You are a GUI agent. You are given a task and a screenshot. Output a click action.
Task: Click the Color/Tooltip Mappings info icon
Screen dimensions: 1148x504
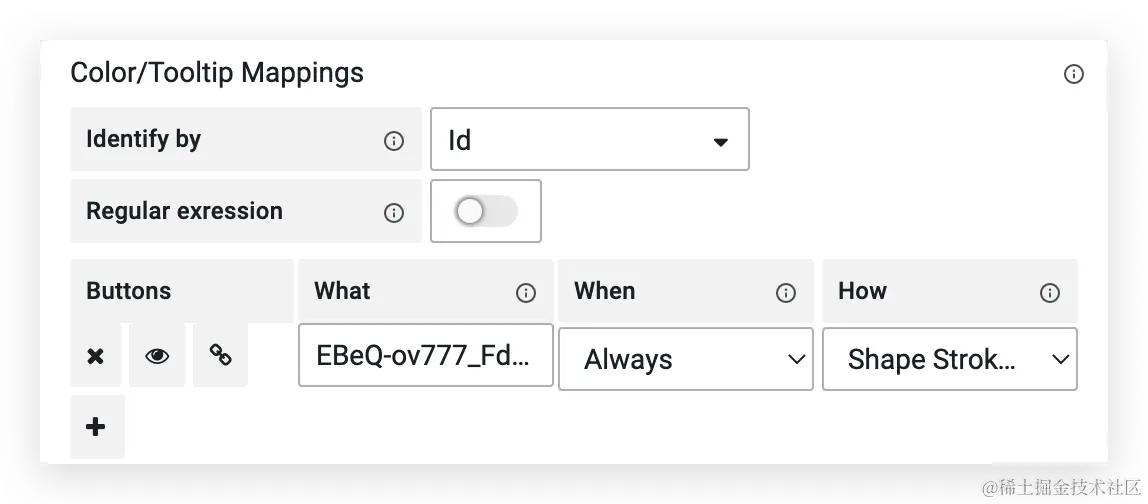tap(1073, 74)
